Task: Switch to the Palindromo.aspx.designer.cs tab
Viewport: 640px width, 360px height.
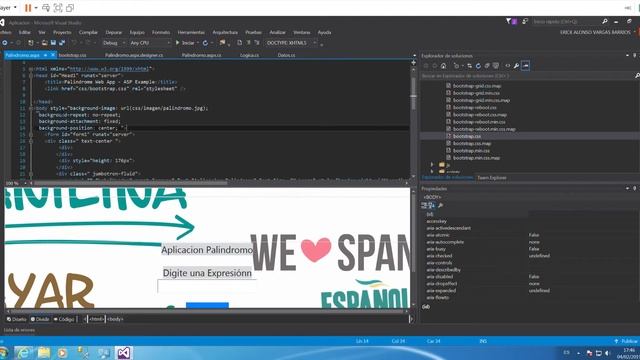Action: pos(134,55)
